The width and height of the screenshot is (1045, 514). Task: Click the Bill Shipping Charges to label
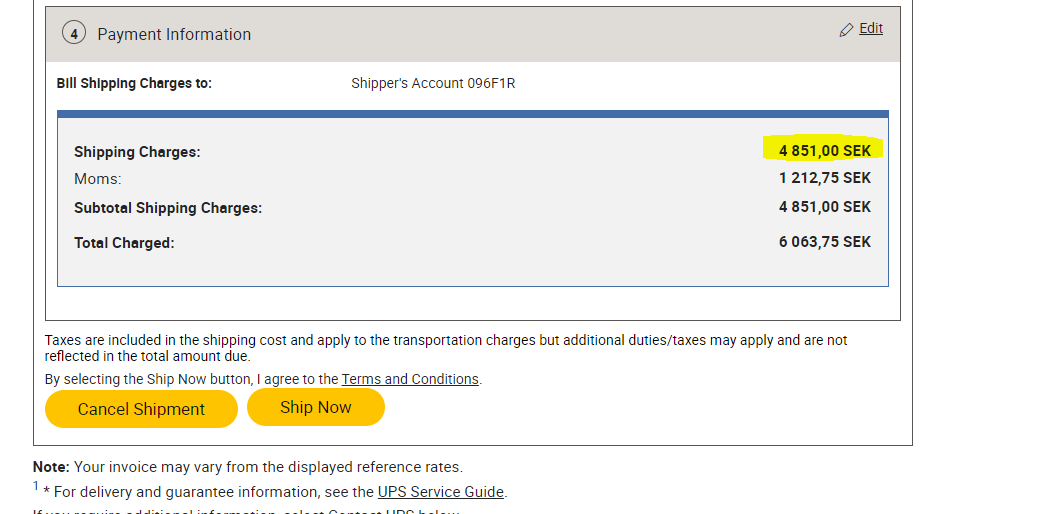[134, 83]
